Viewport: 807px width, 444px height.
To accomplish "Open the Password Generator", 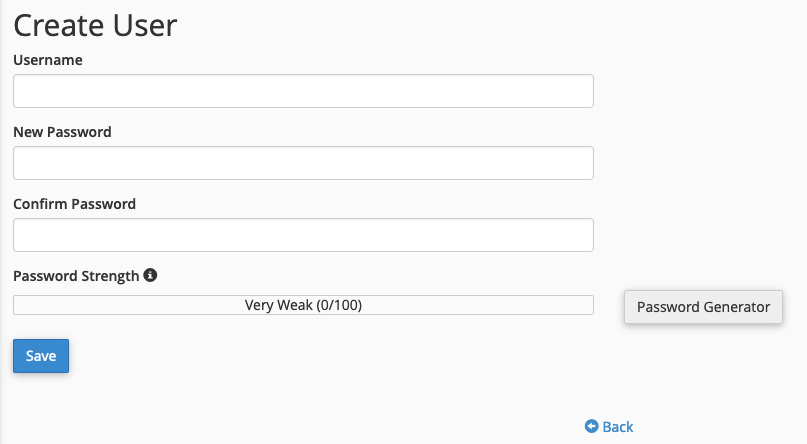I will click(703, 307).
